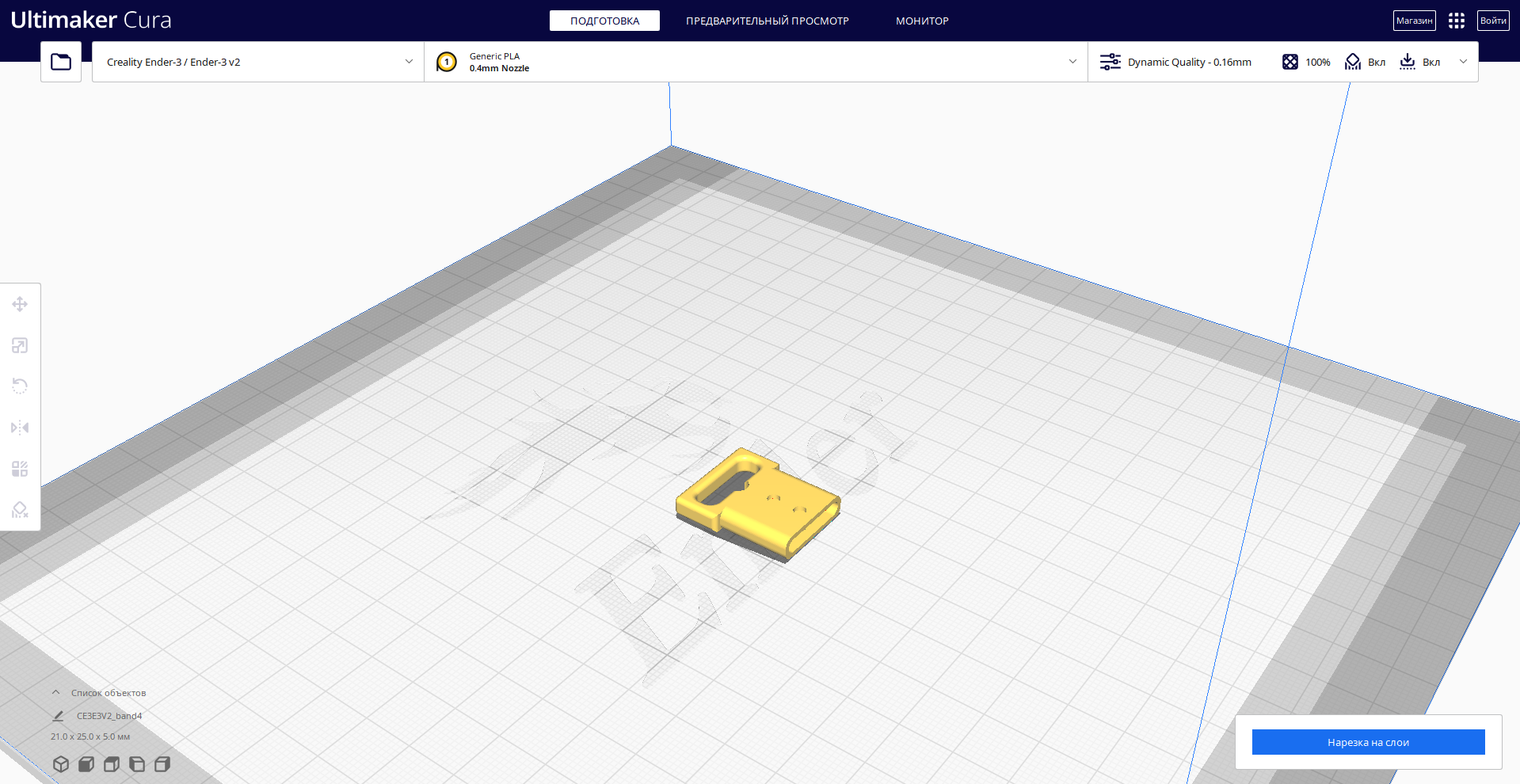Click Dynamic Quality - 0.16mm profile text
This screenshot has height=784, width=1520.
pos(1190,62)
